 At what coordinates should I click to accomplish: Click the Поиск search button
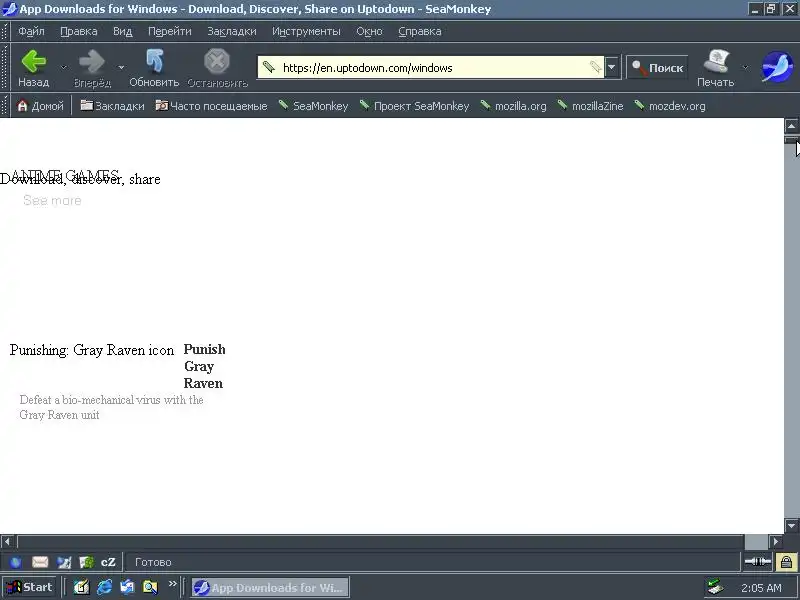pos(657,67)
